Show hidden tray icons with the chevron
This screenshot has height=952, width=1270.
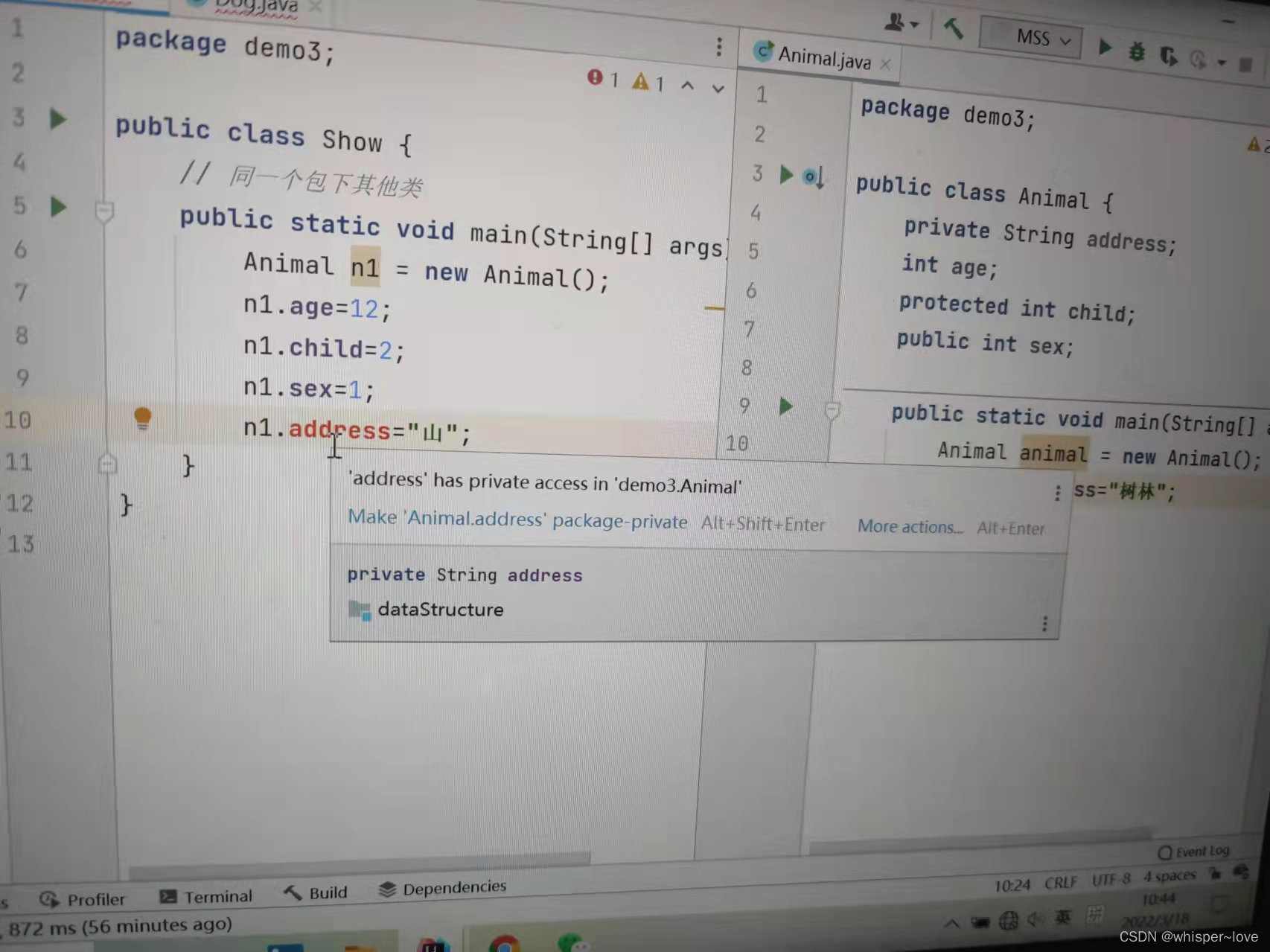951,924
